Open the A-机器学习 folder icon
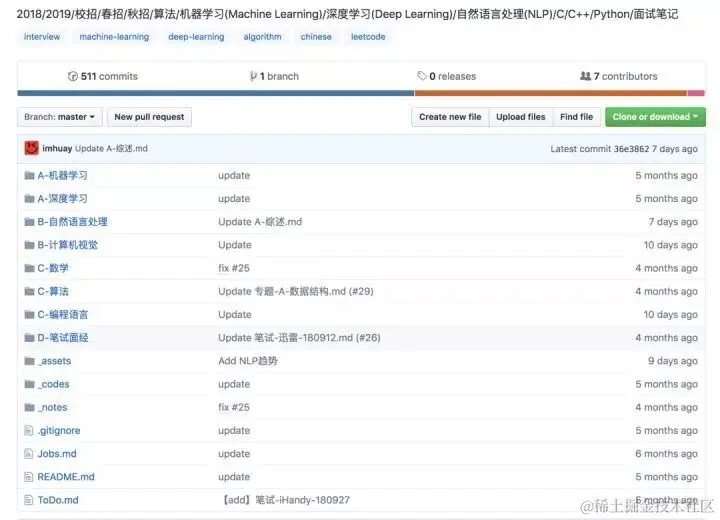720x520 pixels. click(29, 175)
